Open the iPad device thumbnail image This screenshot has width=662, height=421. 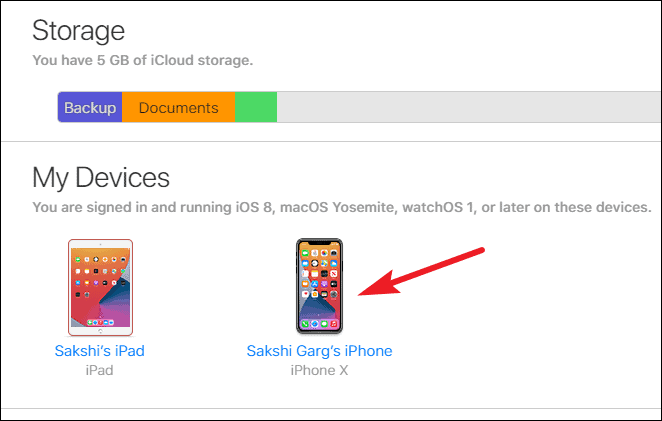(x=100, y=288)
